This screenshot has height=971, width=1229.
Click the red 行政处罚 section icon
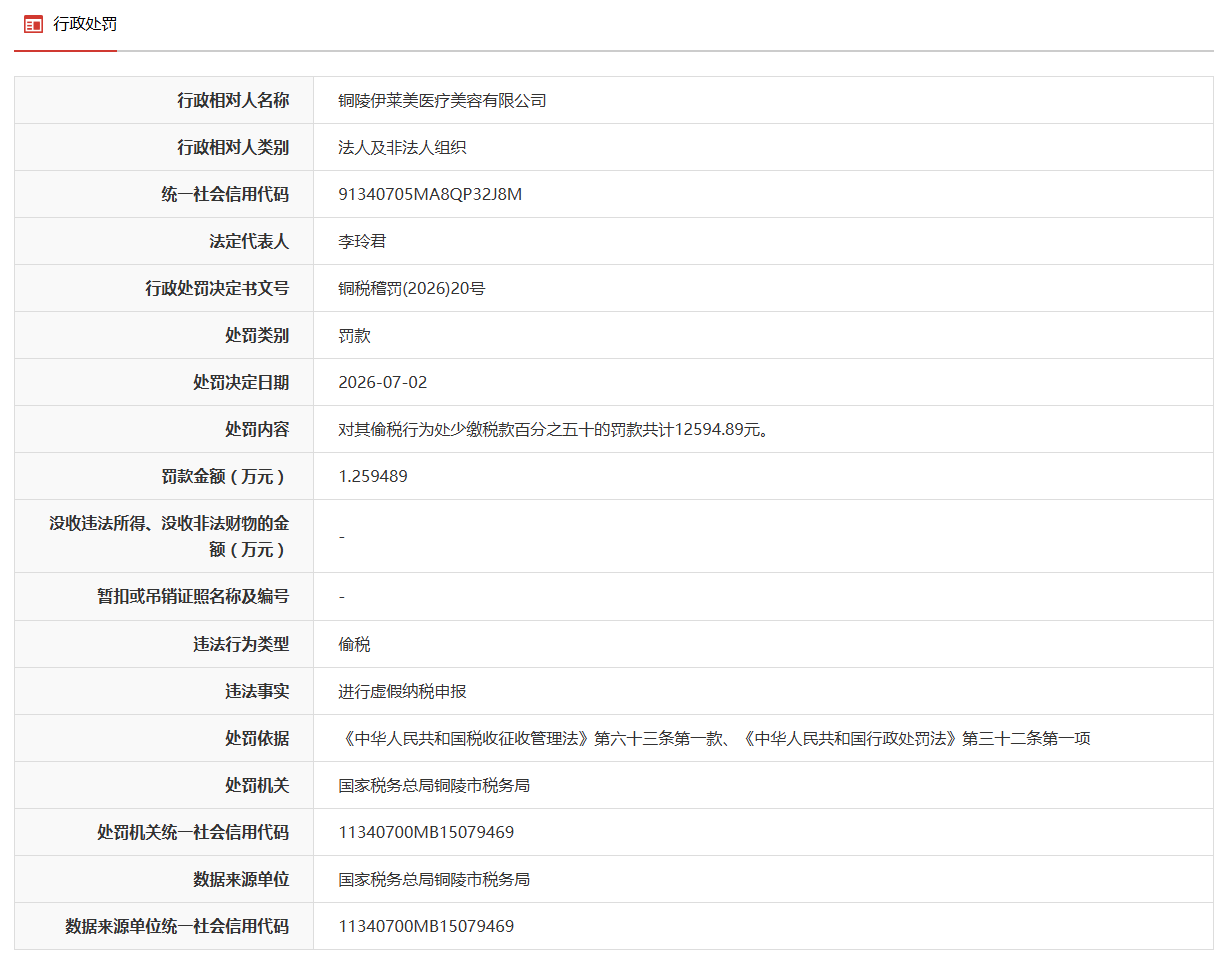pos(34,24)
